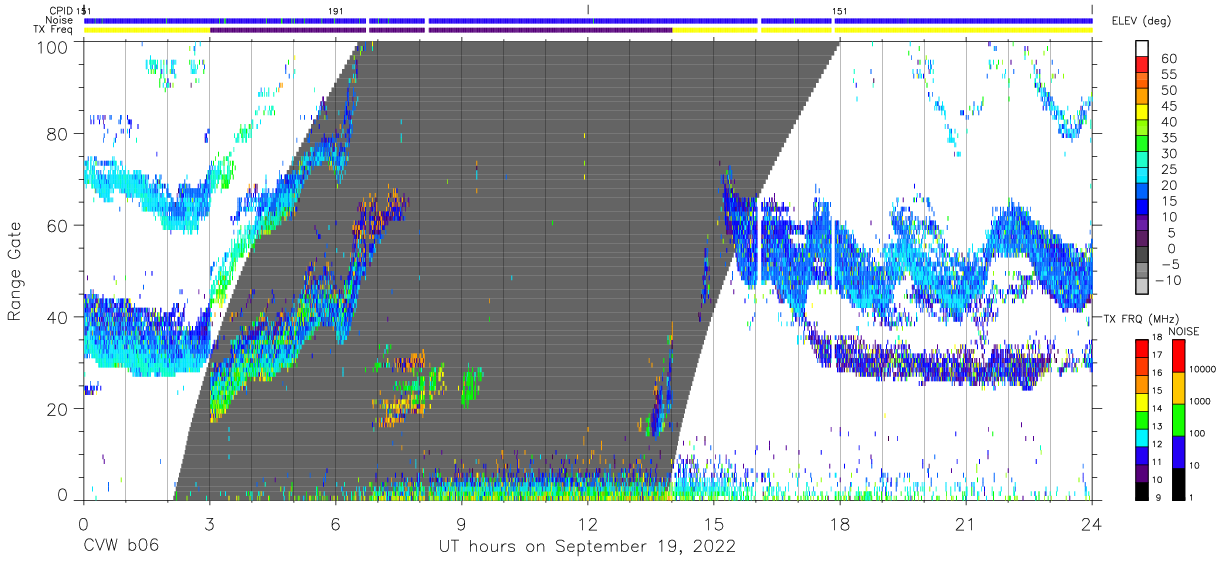Screen dimensions: 1228x567
Task: Click the '100' tick on the Range Gate axis
Action: (x=52, y=46)
